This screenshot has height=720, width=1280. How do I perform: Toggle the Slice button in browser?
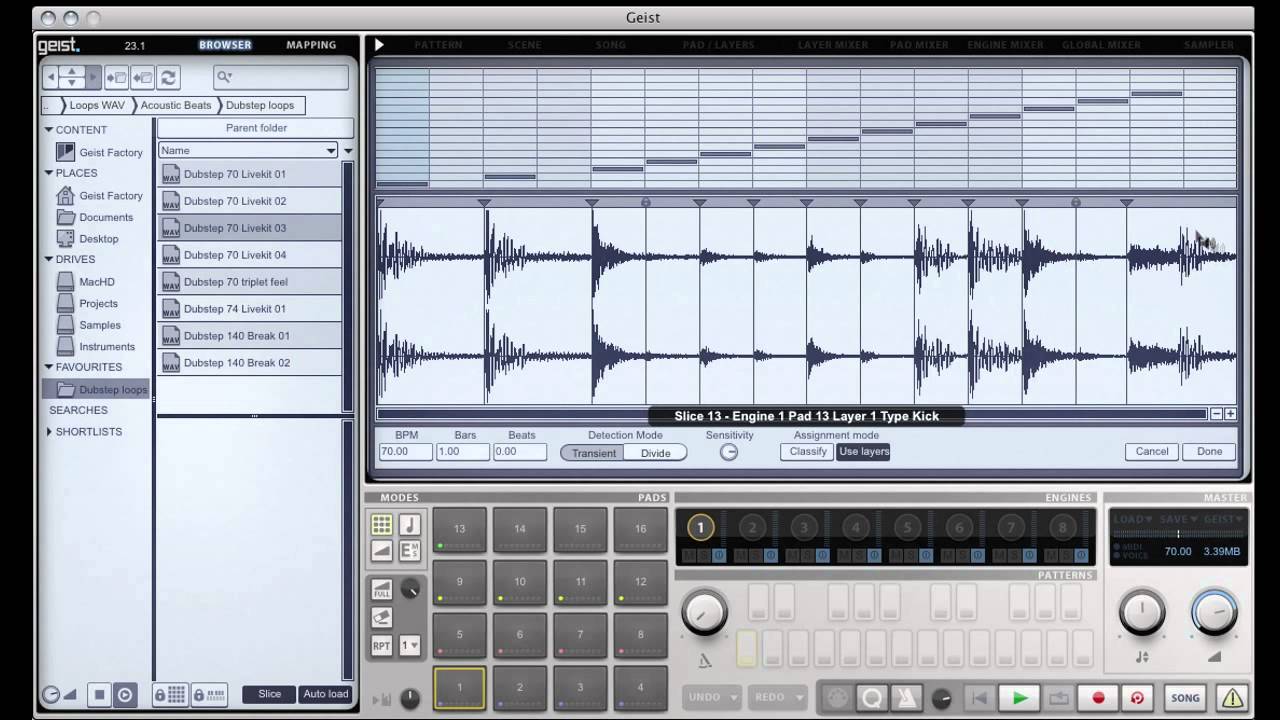click(270, 694)
